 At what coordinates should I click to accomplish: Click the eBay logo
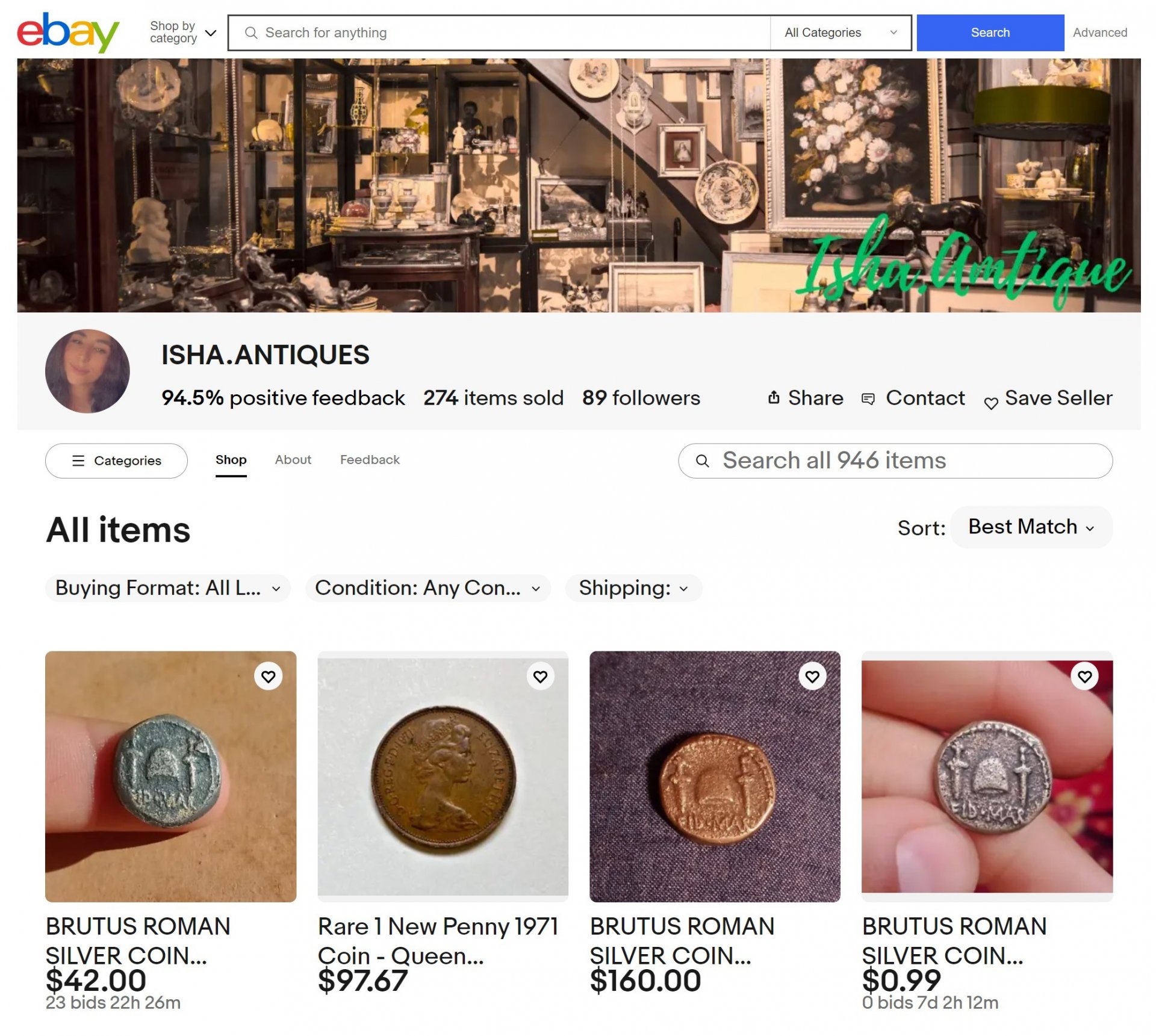click(x=67, y=32)
